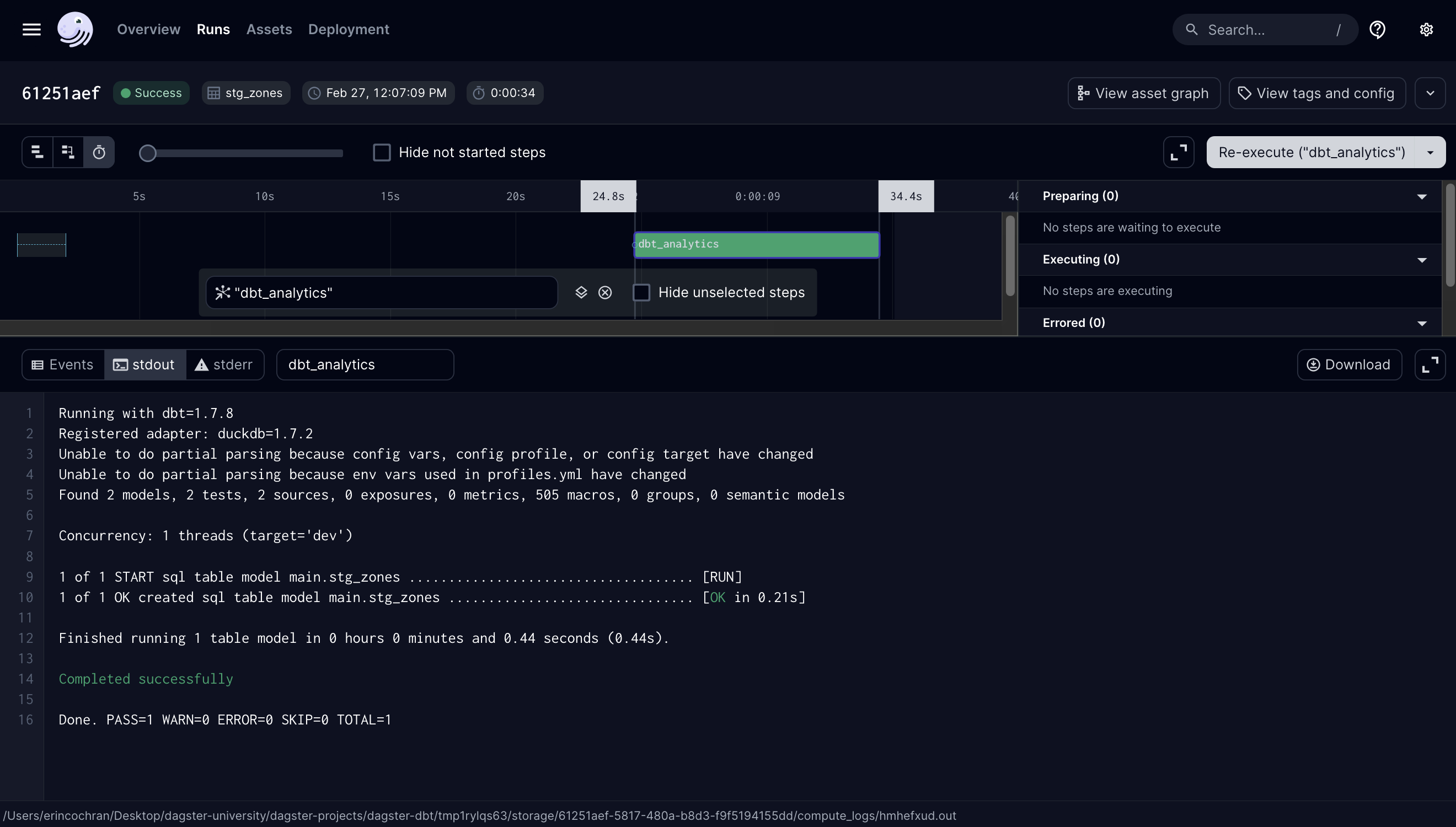Open the Re-execute options dropdown arrow

[1431, 152]
